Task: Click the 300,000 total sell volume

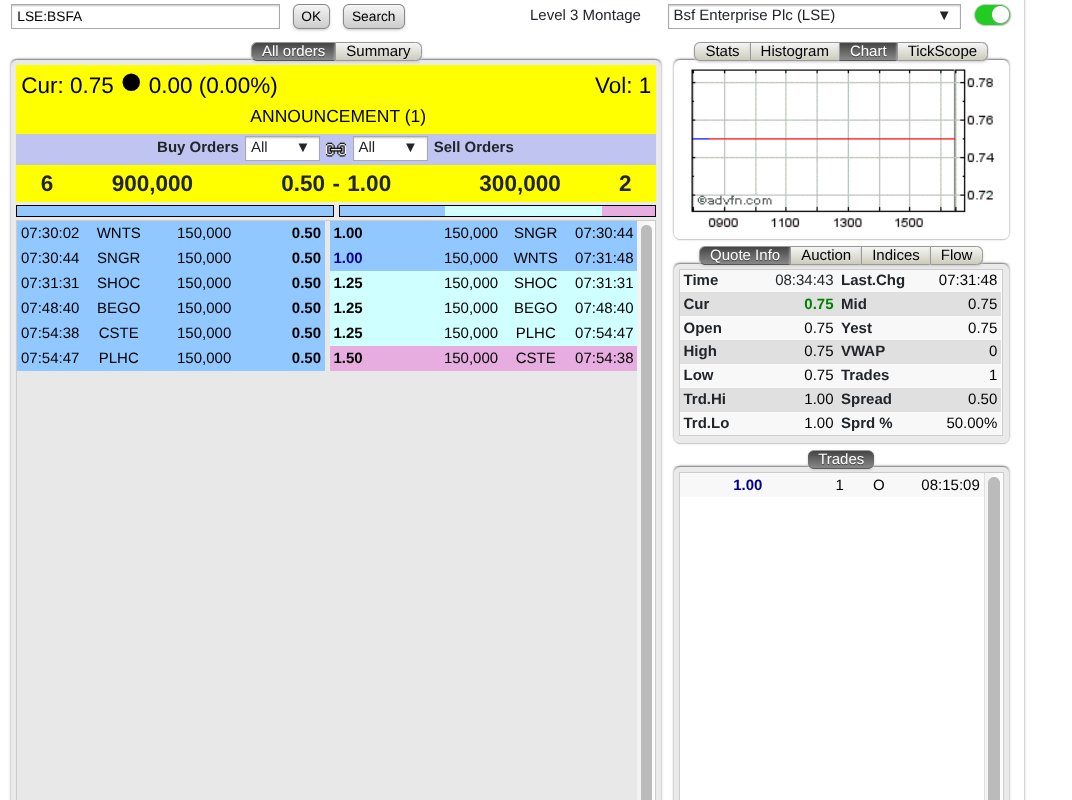Action: 520,184
